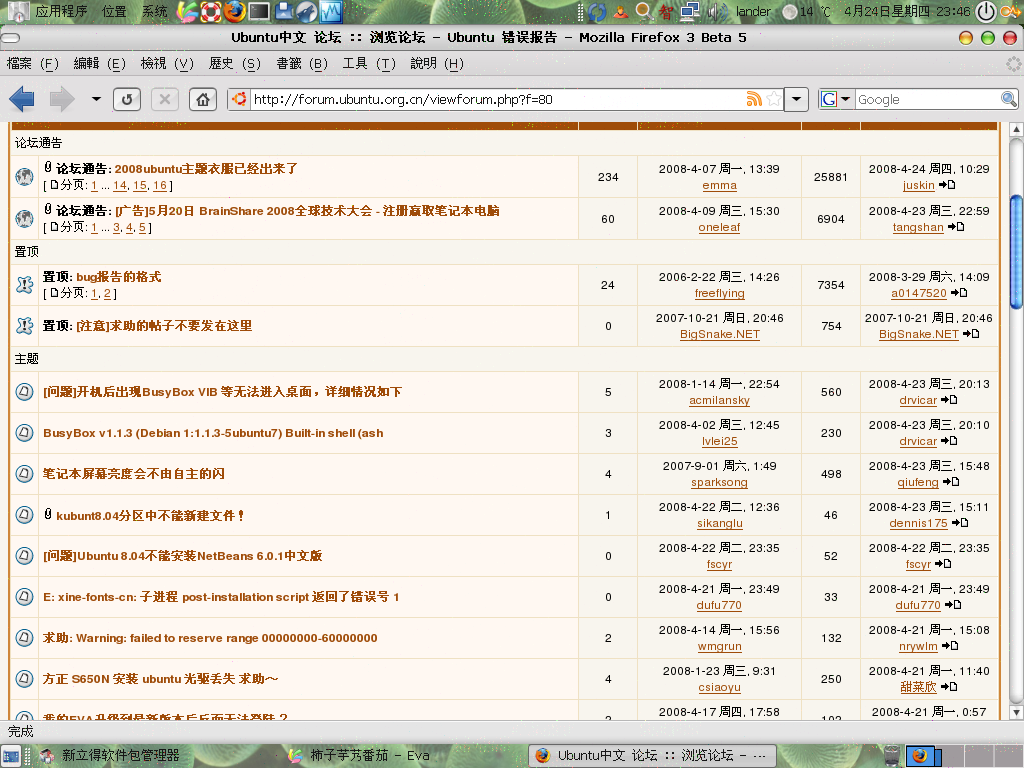Click the red 智 input method icon
1024x768 pixels.
665,11
